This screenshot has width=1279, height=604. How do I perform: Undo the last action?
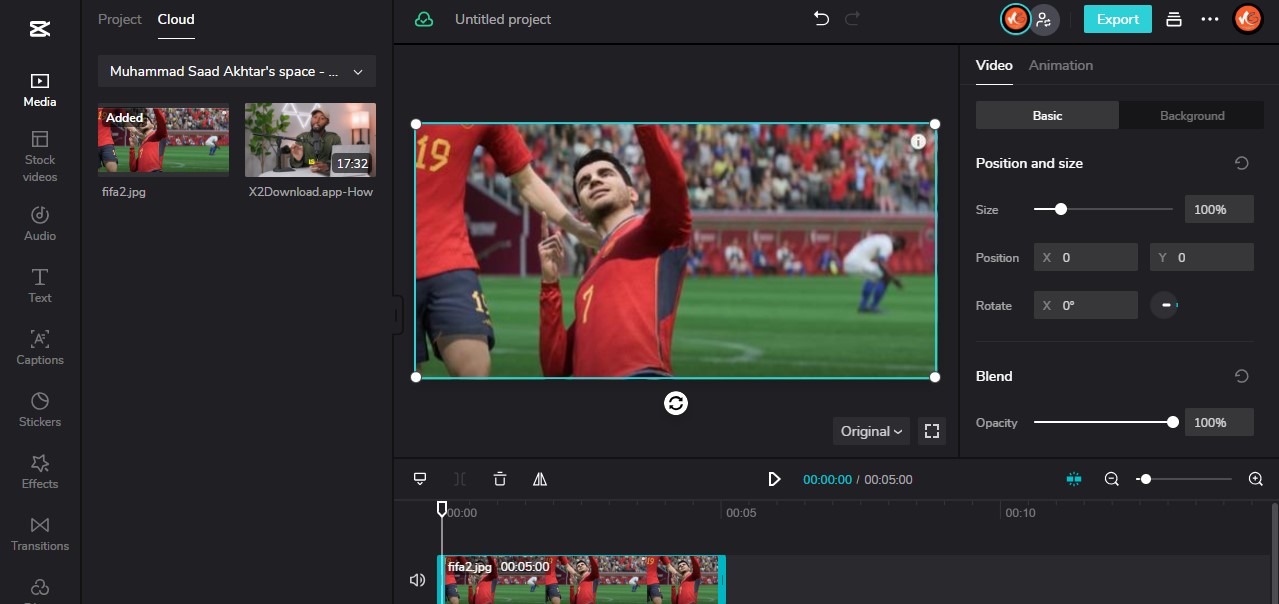[x=822, y=19]
